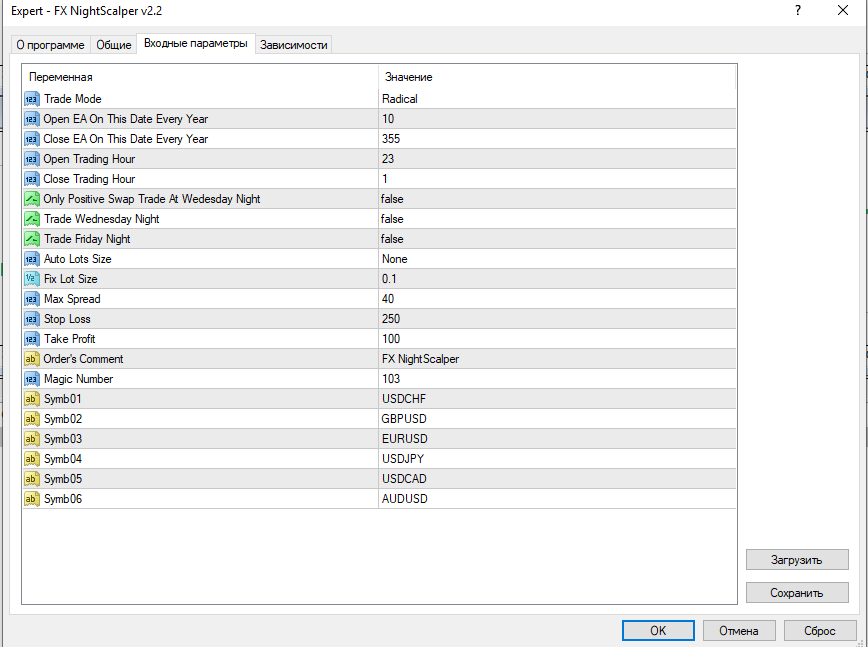Click the Max Spread row icon
This screenshot has width=868, height=647.
coord(32,299)
